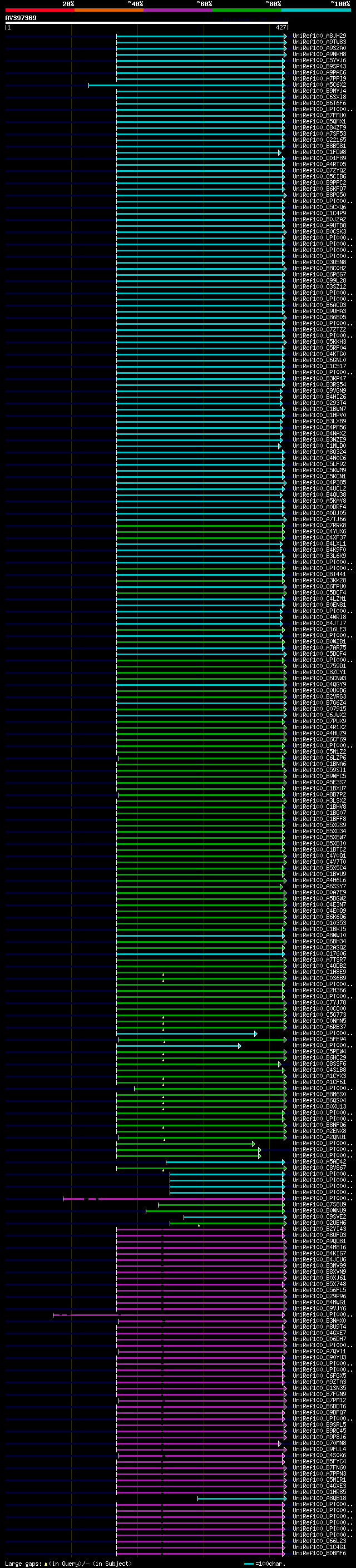Select the UniRef100_Q66L23 label
This screenshot has width=356, height=1568.
tap(319, 1541)
